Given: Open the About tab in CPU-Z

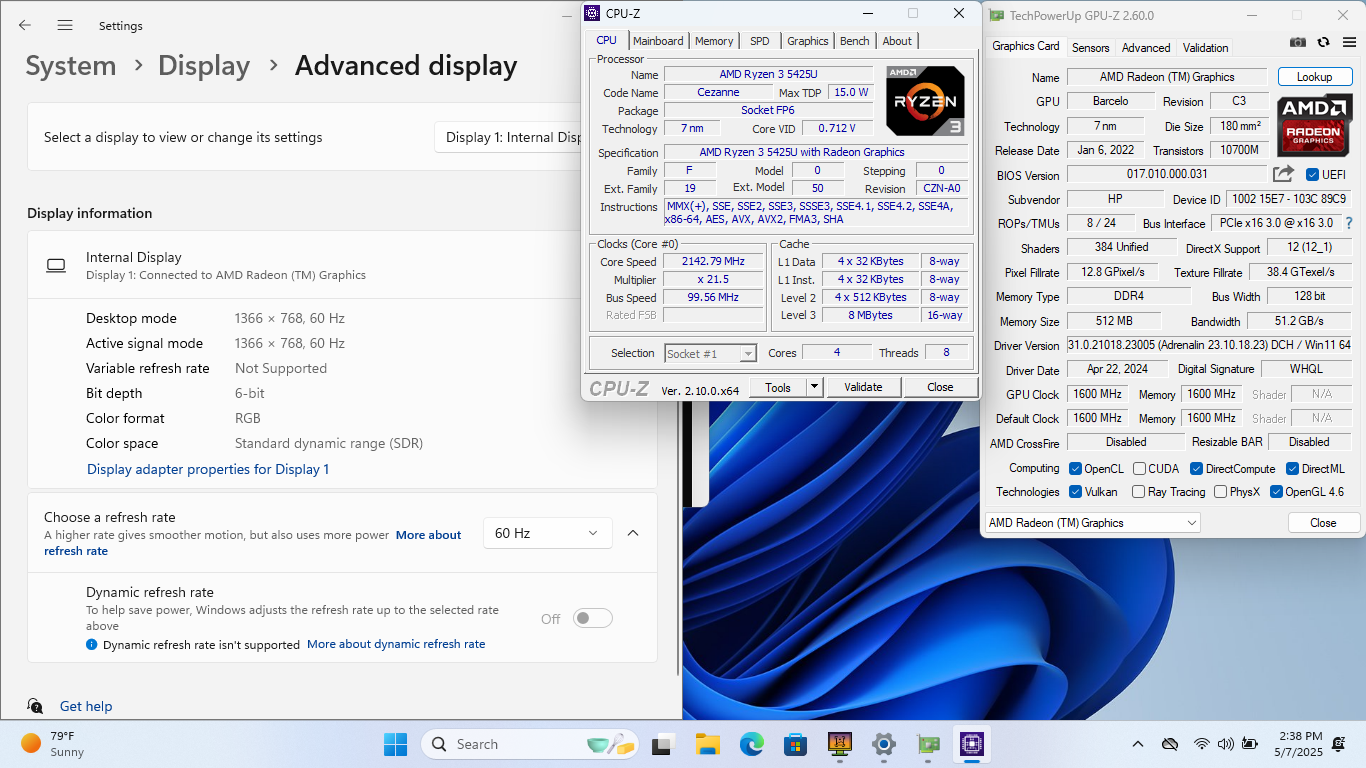Looking at the screenshot, I should [x=897, y=41].
